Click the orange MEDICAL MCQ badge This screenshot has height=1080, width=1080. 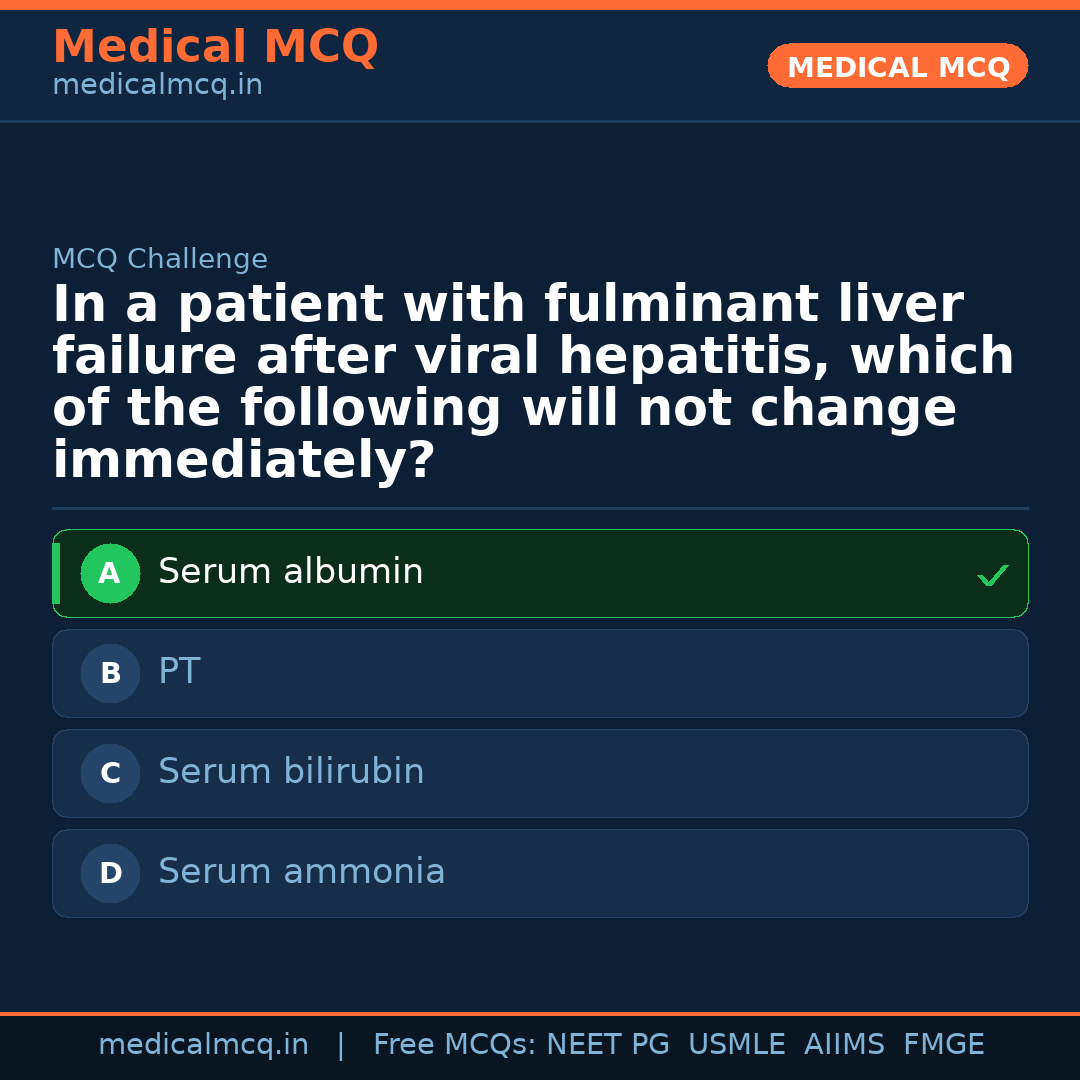898,67
